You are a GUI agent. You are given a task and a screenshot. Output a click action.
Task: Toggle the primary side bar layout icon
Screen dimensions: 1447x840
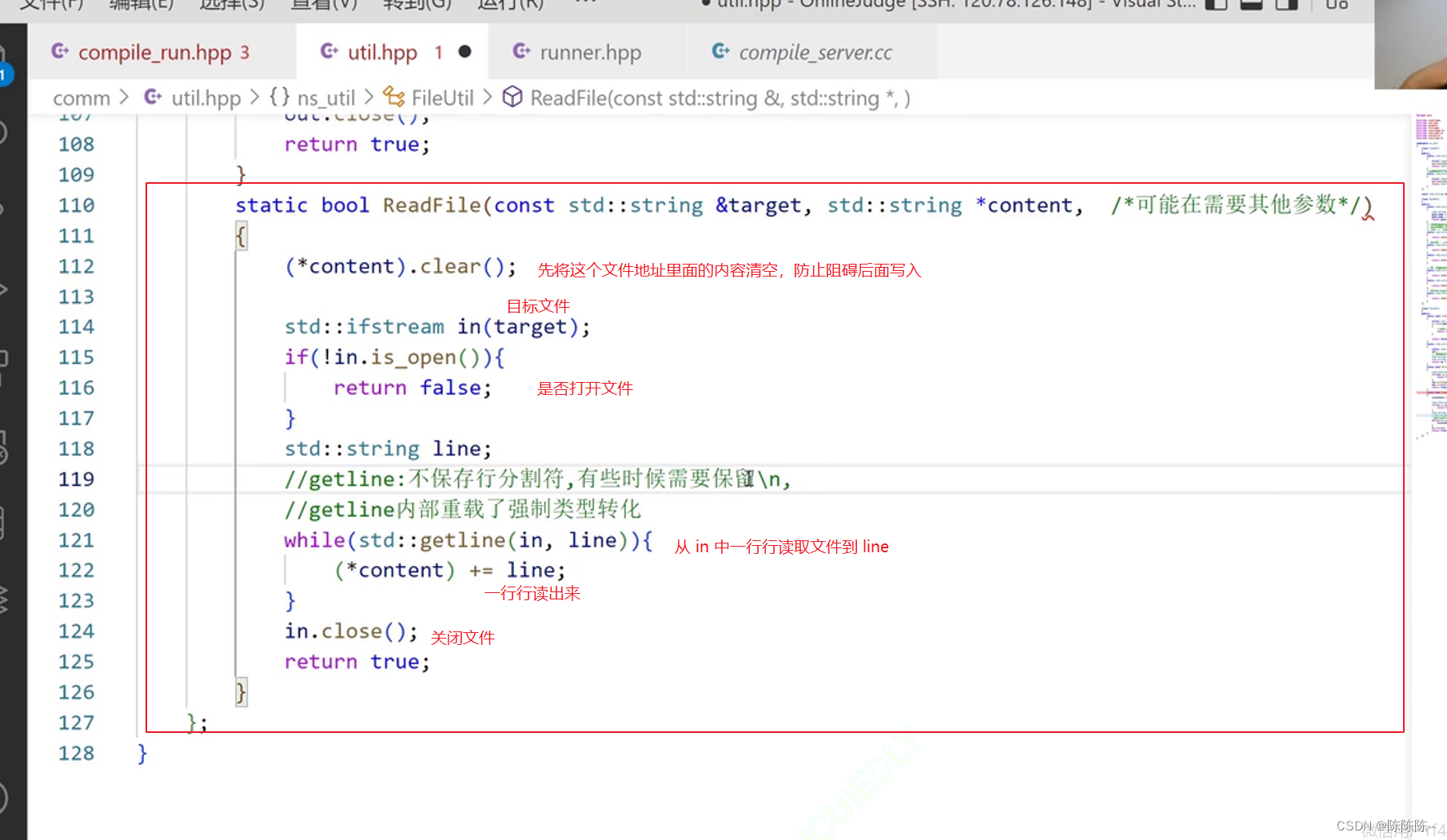click(1216, 4)
